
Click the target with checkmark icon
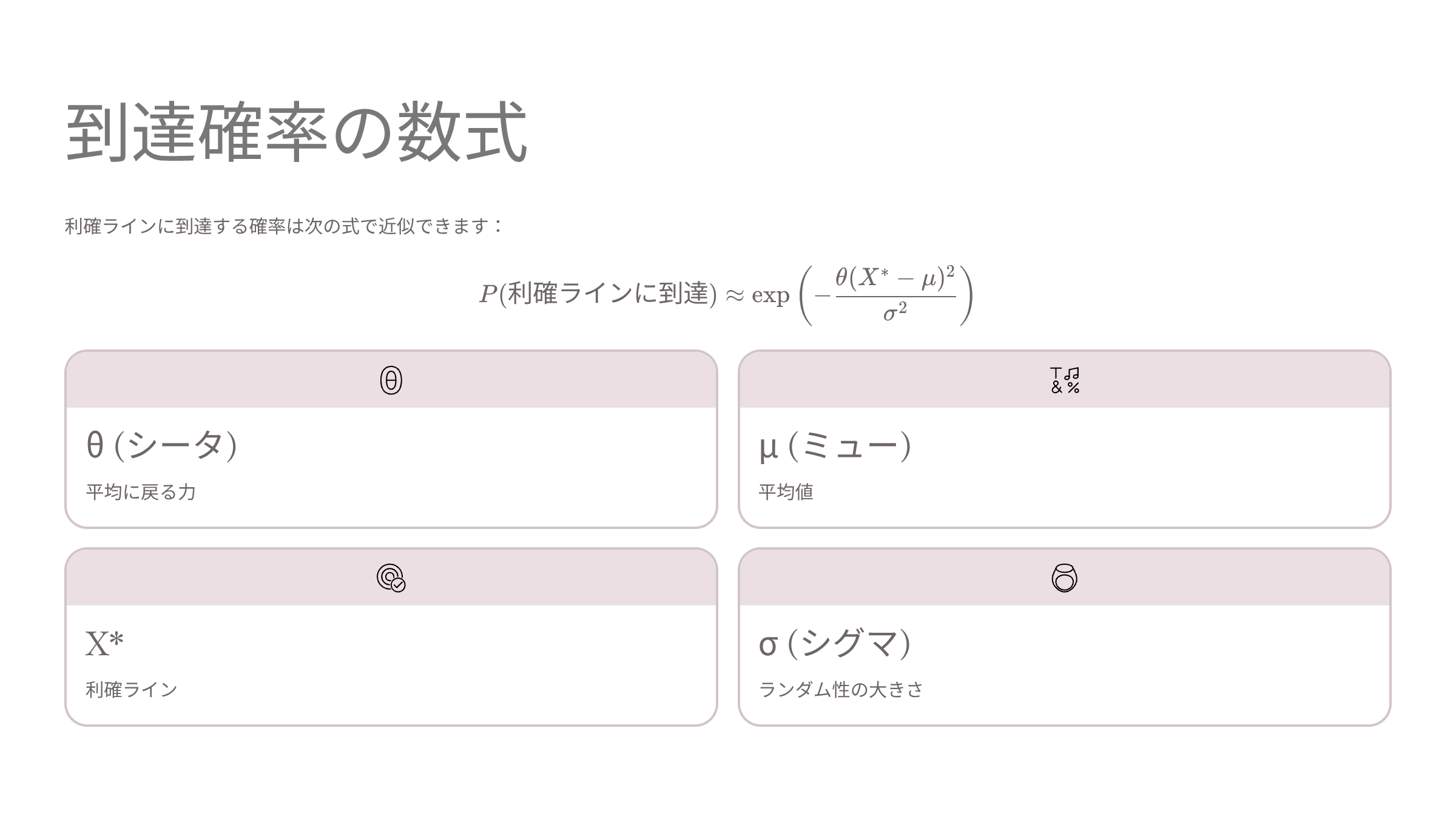click(x=391, y=578)
